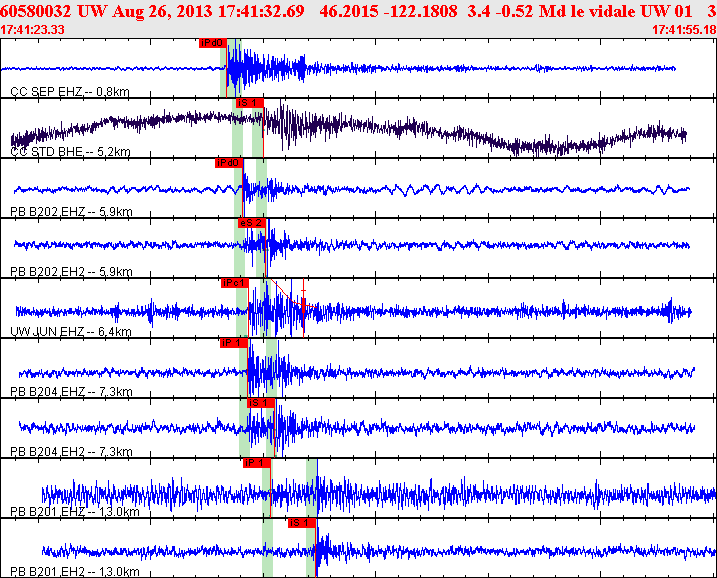Click the PB B202 EHZ -- 5.9km label
The width and height of the screenshot is (717, 578).
click(71, 212)
